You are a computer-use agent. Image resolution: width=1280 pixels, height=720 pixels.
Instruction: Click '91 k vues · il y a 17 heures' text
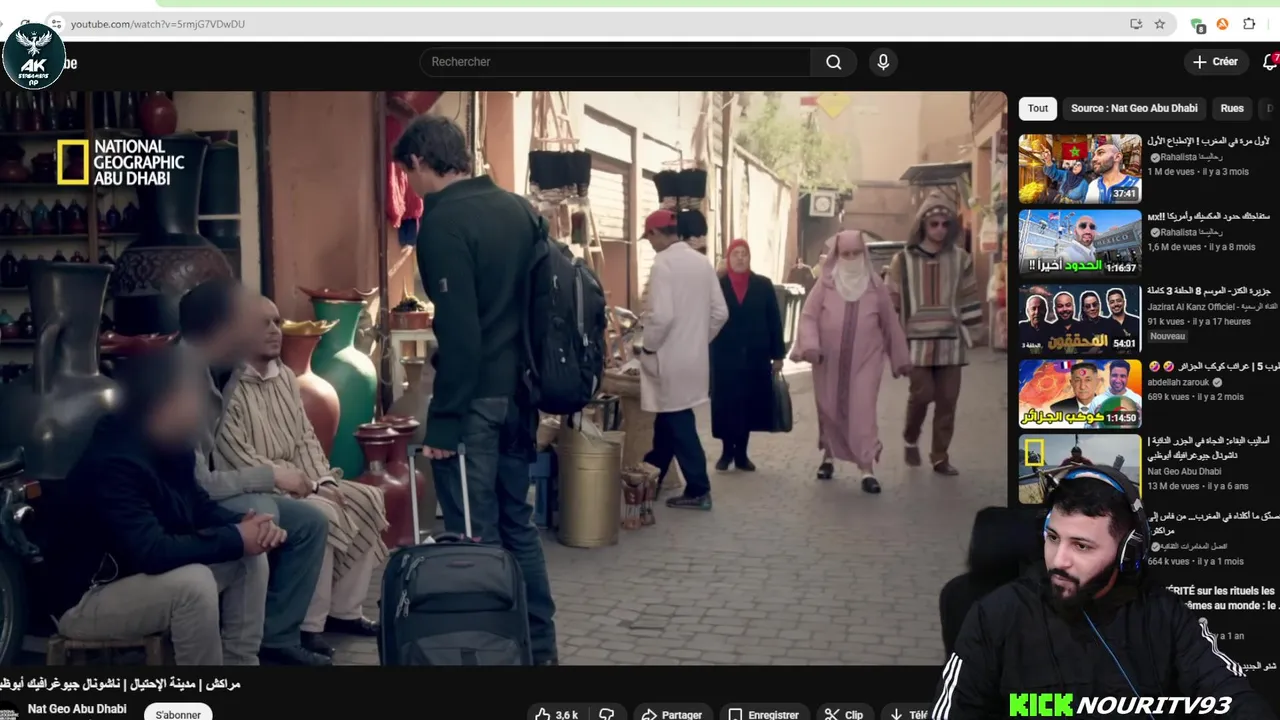click(x=1199, y=321)
